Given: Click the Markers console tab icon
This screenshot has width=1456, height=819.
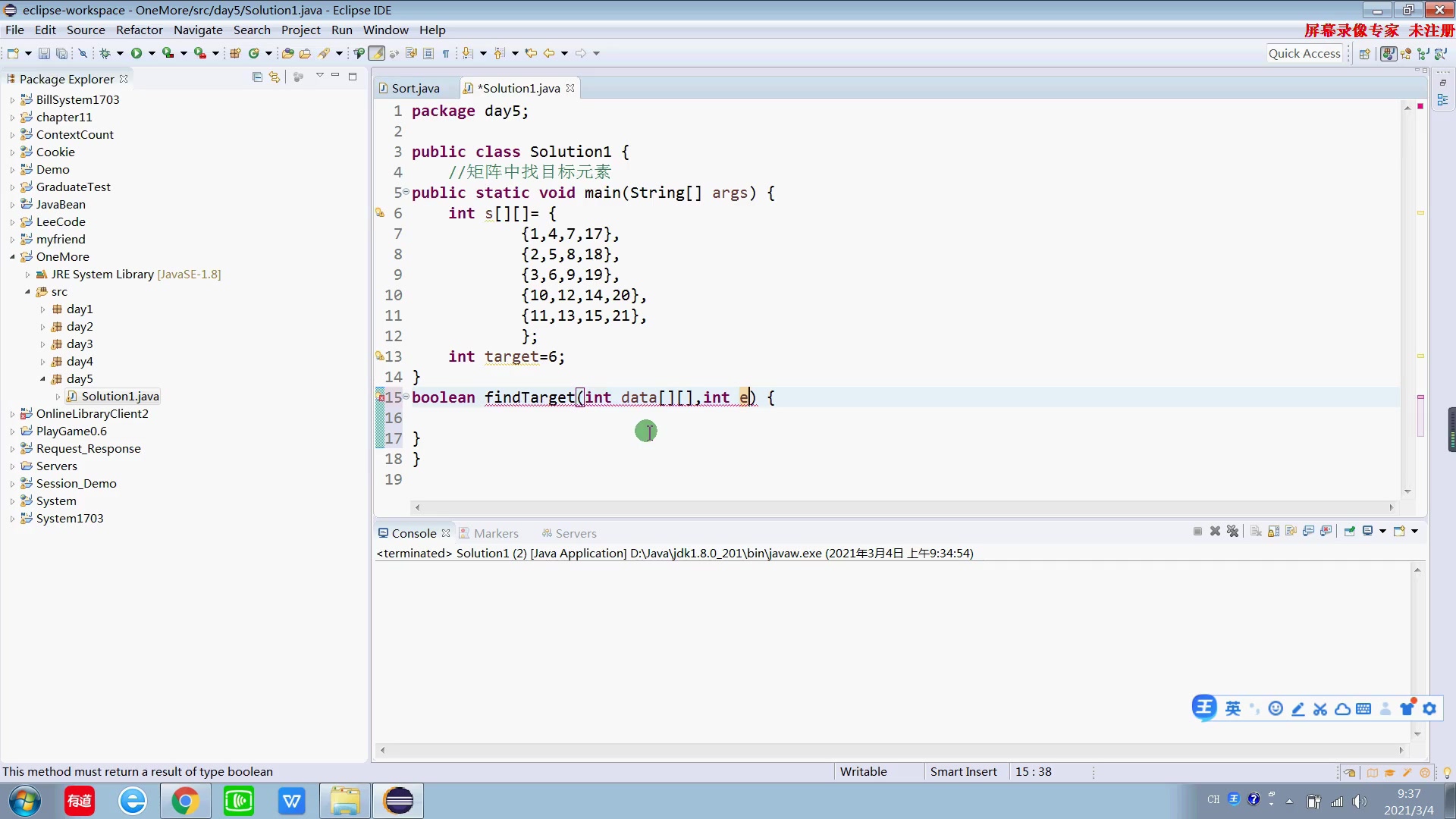Looking at the screenshot, I should (x=465, y=533).
